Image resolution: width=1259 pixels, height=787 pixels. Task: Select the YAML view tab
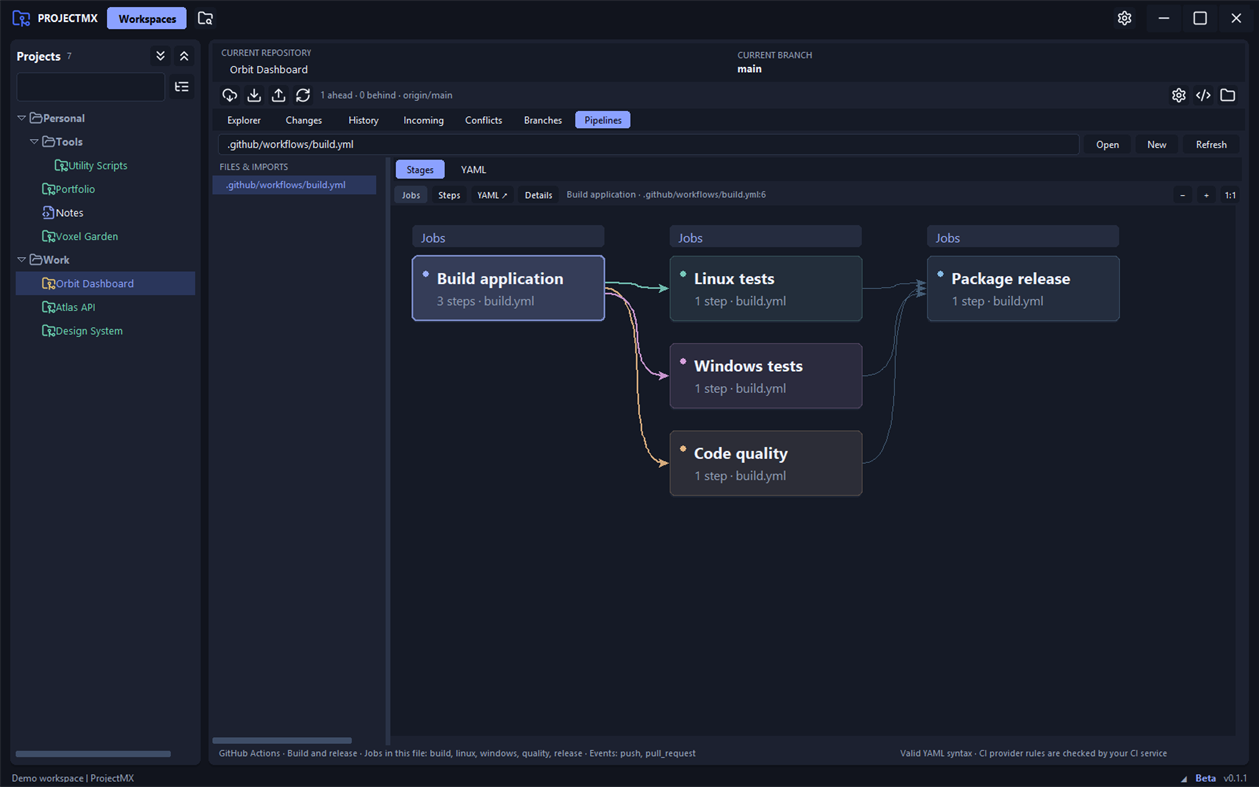click(x=473, y=170)
